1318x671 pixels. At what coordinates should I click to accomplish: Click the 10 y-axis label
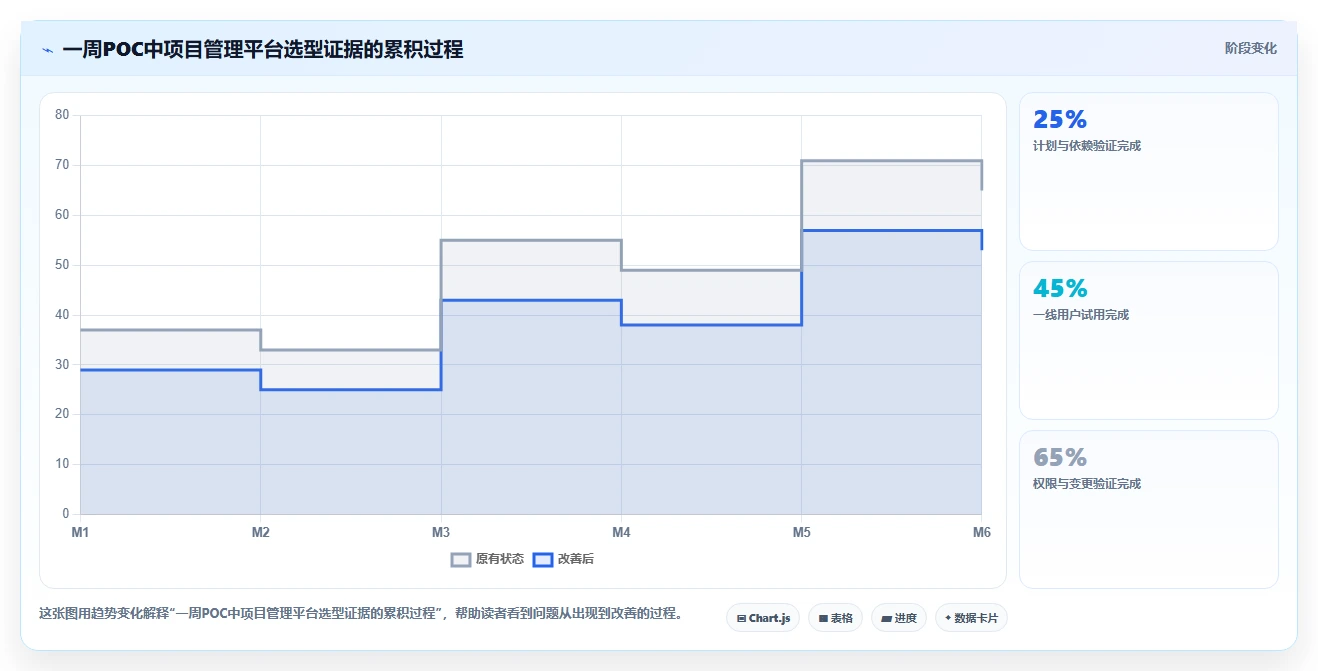(62, 464)
